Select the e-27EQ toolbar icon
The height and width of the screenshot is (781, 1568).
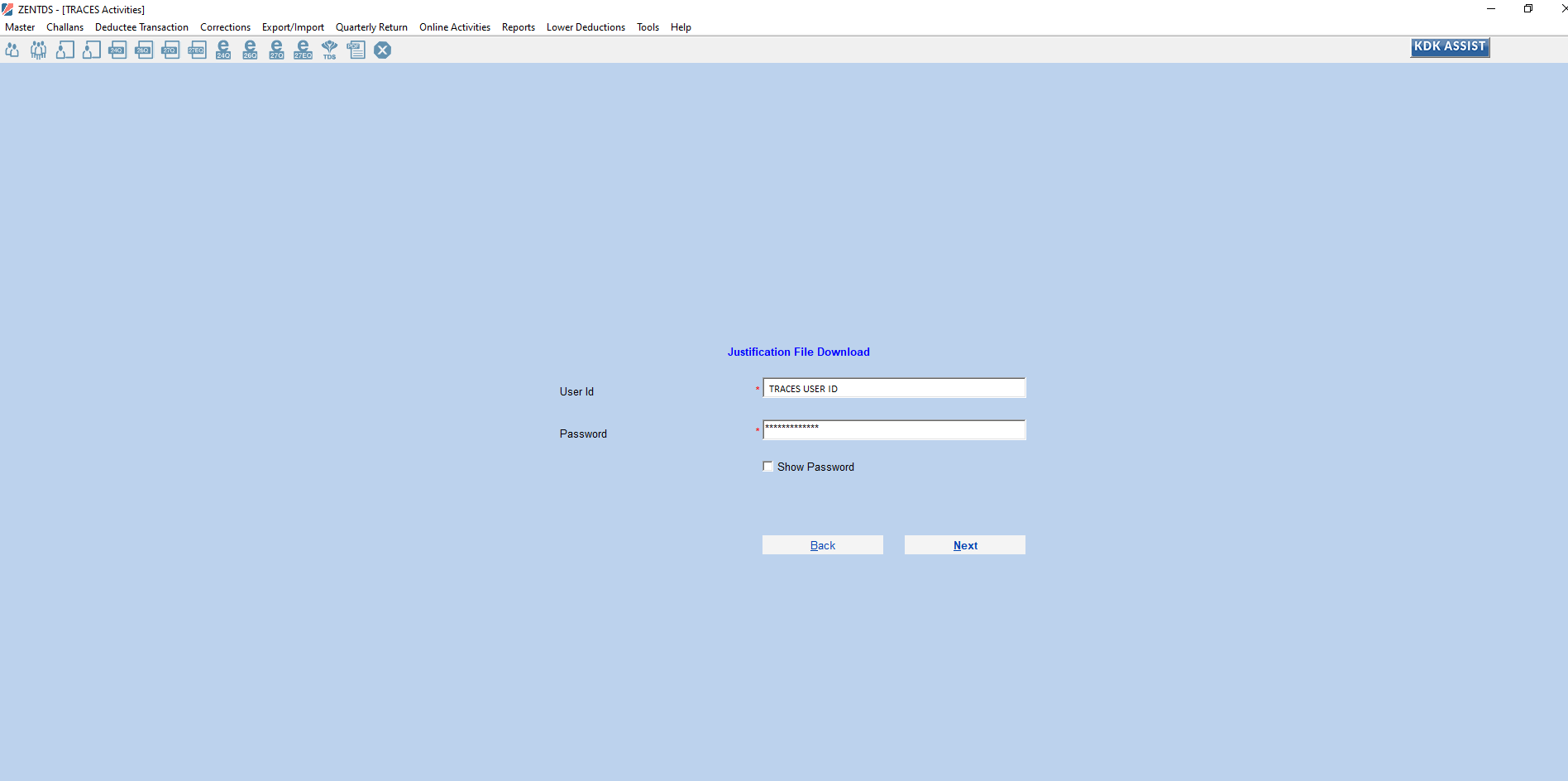[x=303, y=50]
